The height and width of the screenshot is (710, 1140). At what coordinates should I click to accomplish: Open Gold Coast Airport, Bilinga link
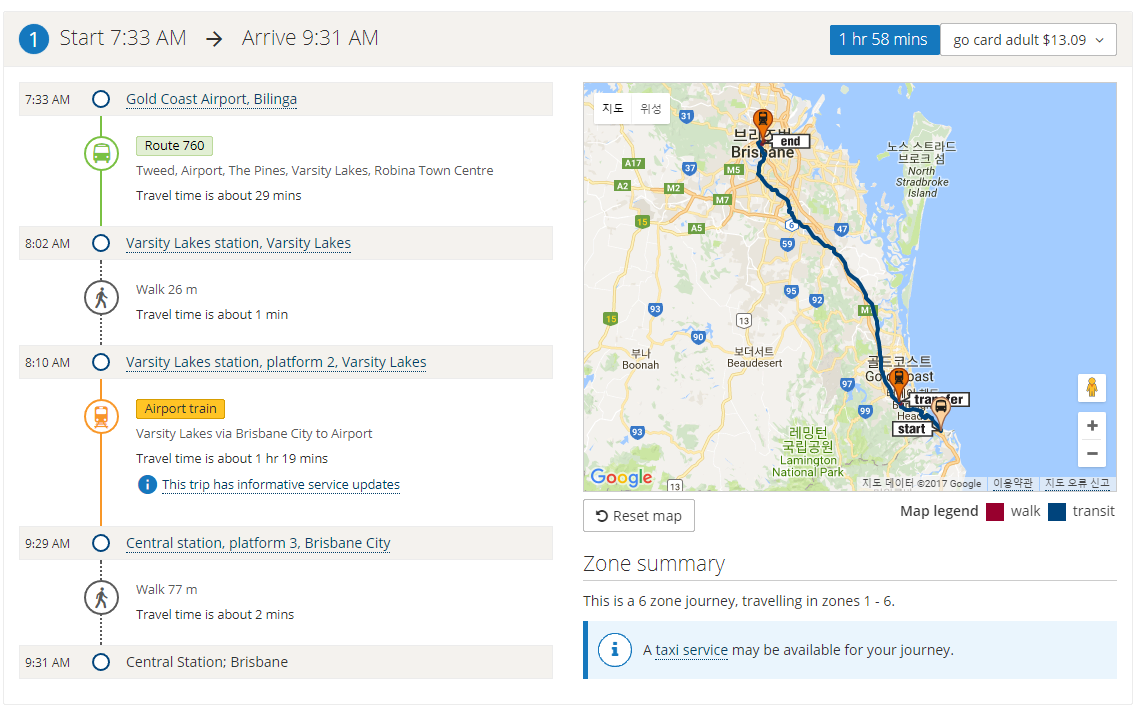[211, 99]
